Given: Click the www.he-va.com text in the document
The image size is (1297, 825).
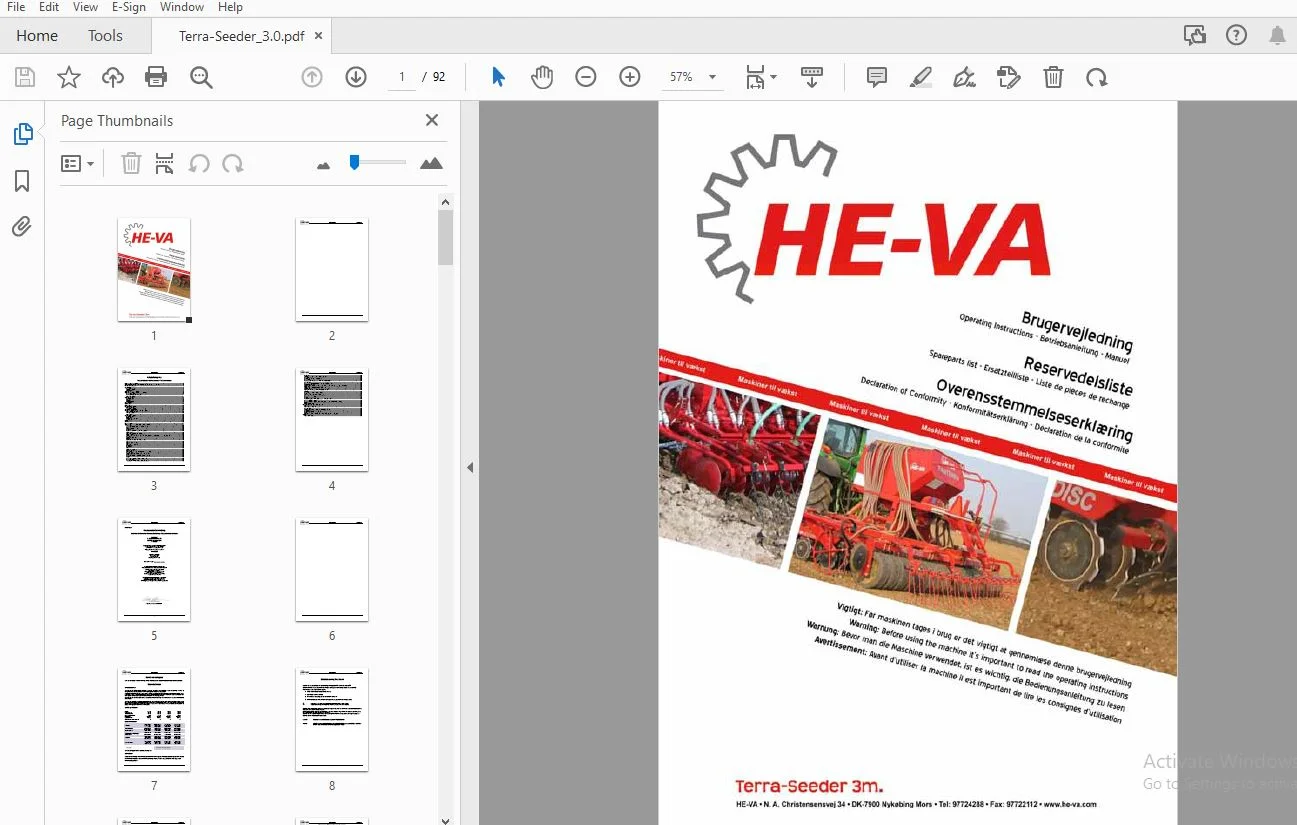Looking at the screenshot, I should coord(1068,804).
